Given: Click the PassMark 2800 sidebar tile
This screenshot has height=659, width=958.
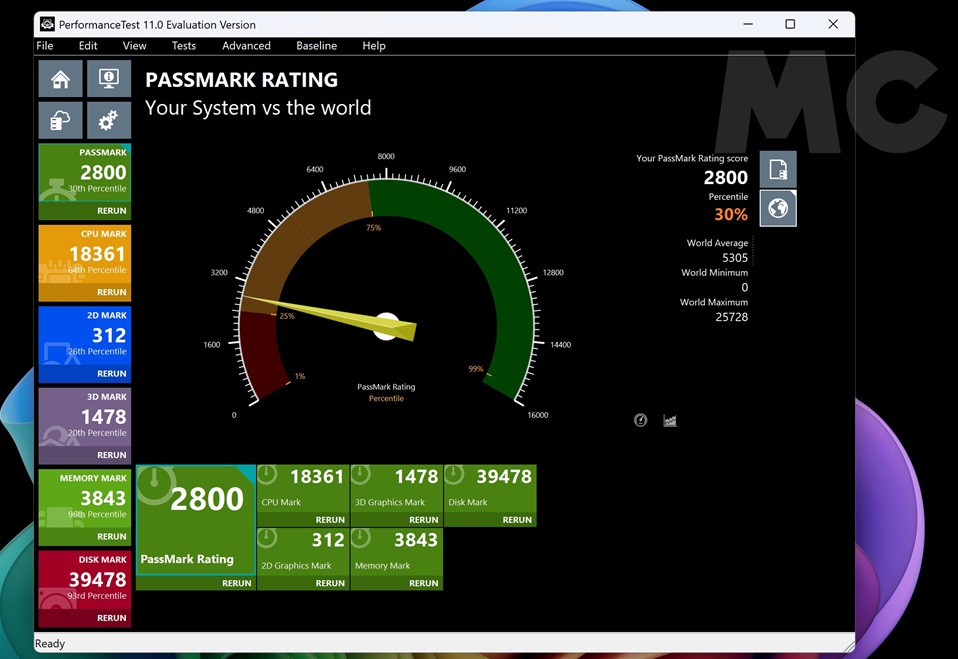Looking at the screenshot, I should coord(85,173).
